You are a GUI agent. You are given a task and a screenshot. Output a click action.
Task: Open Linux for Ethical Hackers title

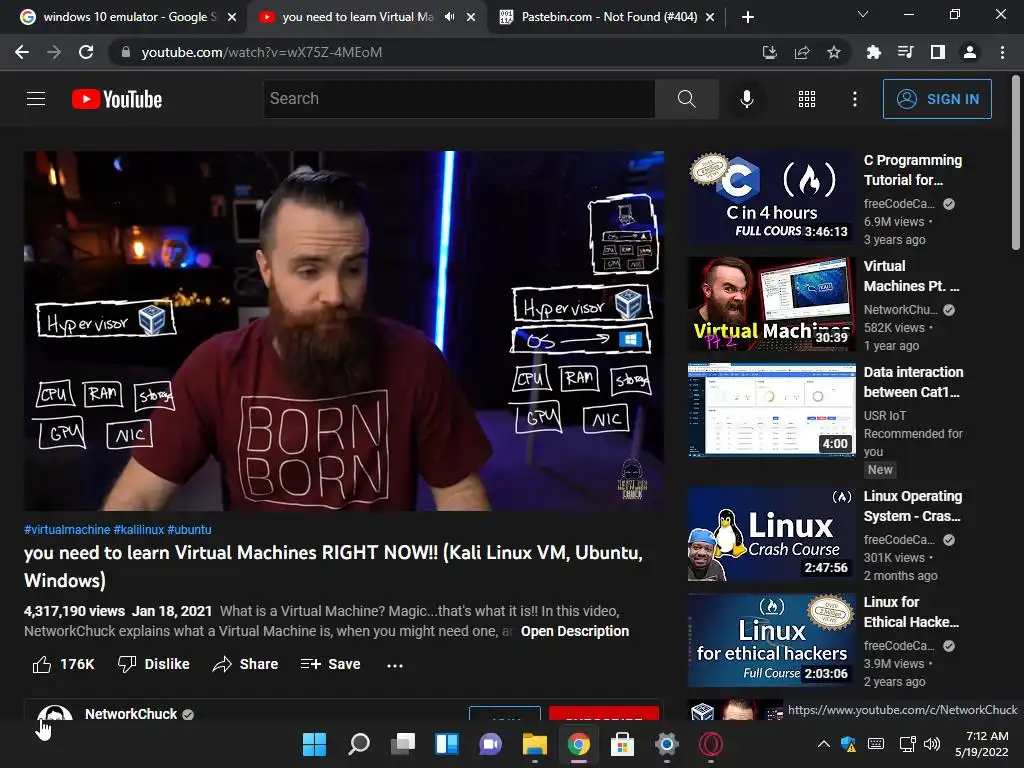[x=911, y=612]
